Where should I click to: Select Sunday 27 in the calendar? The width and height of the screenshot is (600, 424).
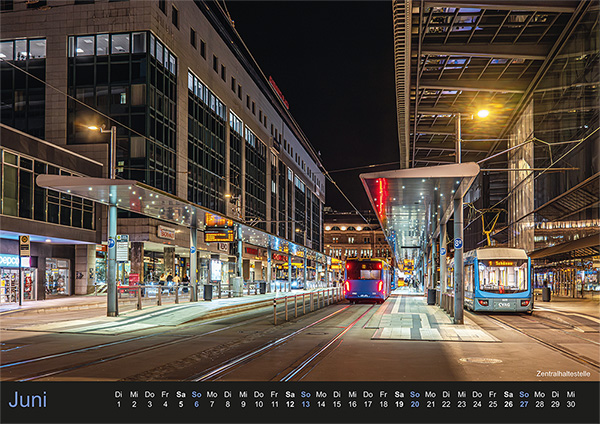(524, 399)
